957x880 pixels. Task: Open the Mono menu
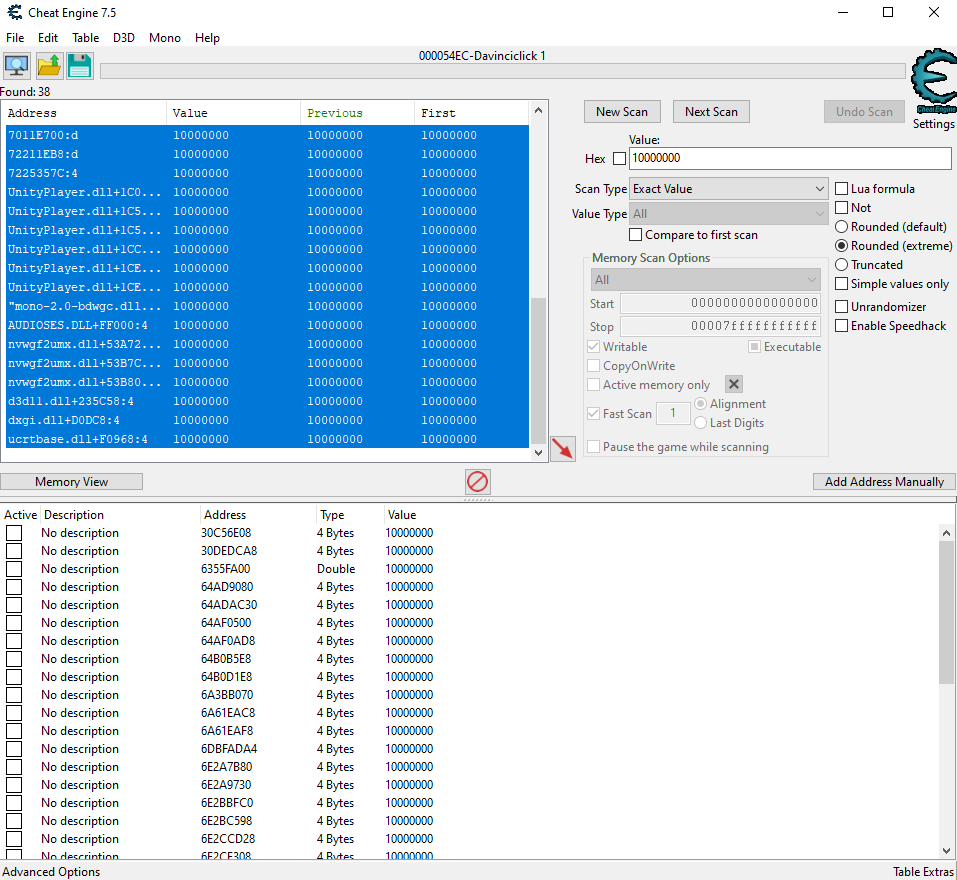coord(164,38)
